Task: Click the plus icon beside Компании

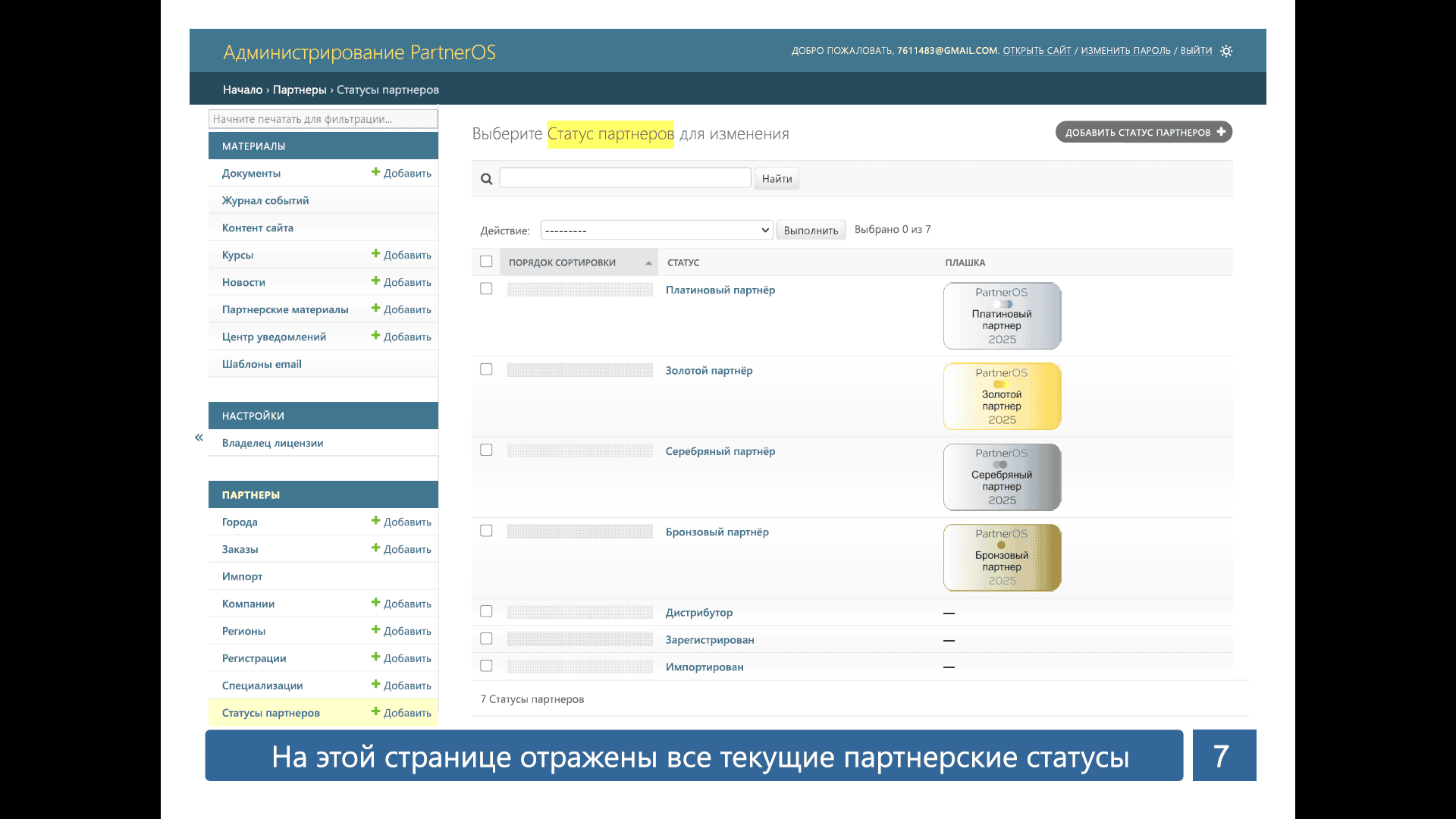Action: tap(375, 603)
